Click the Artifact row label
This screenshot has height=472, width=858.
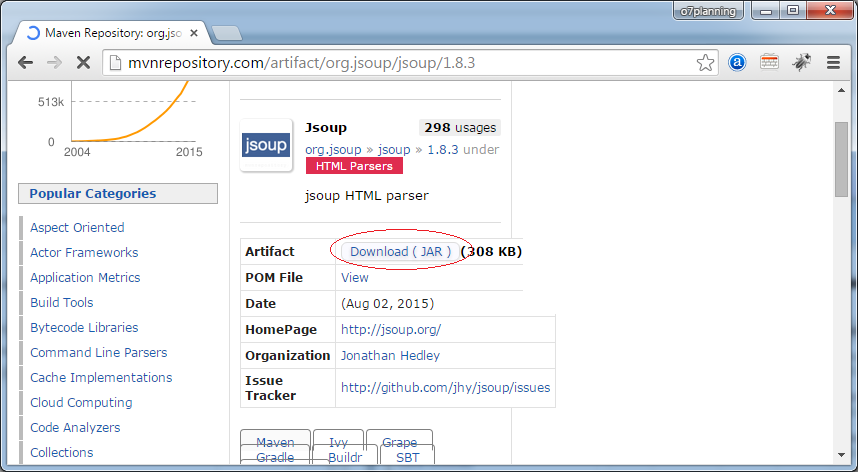click(270, 252)
